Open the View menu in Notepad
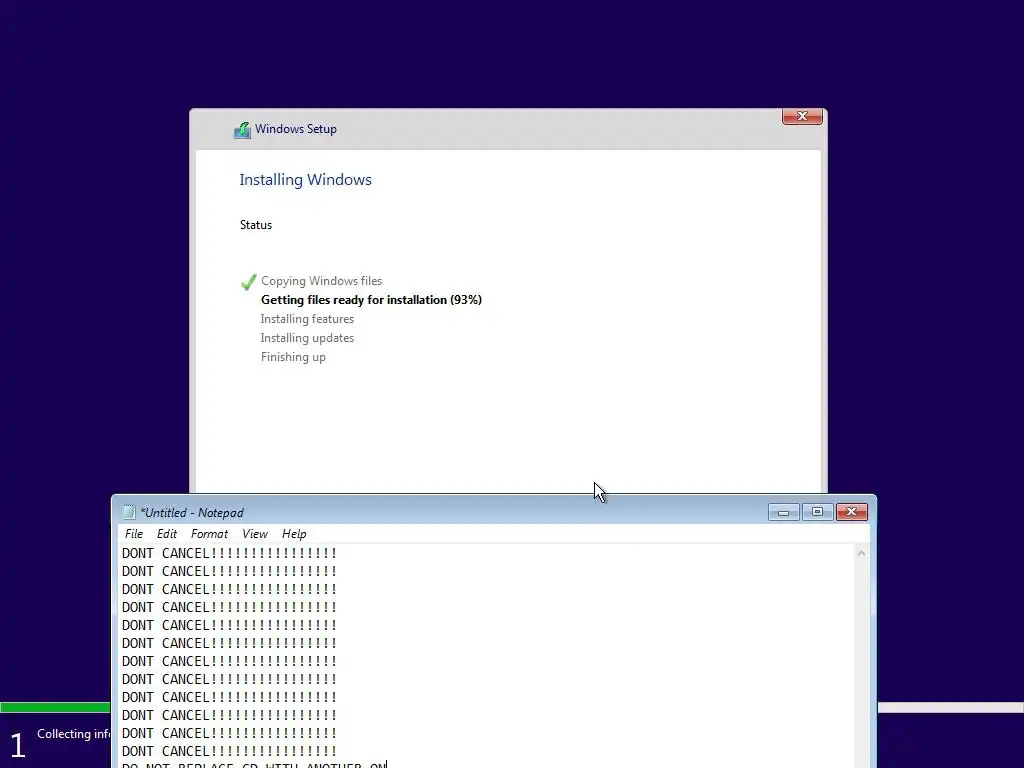 (x=255, y=534)
